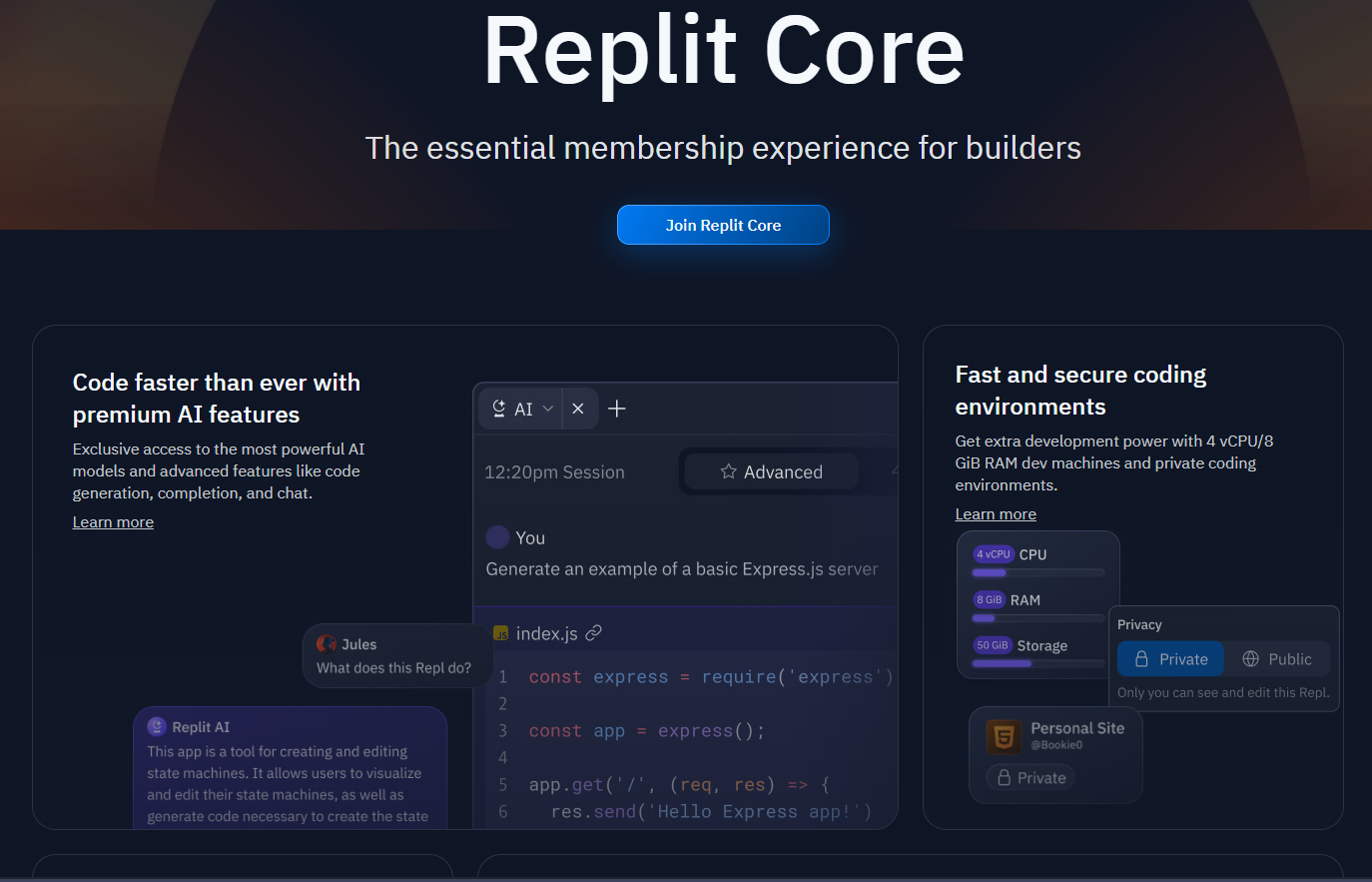Click 'Fast and secure coding environments' heading
The height and width of the screenshot is (882, 1372).
point(1080,391)
